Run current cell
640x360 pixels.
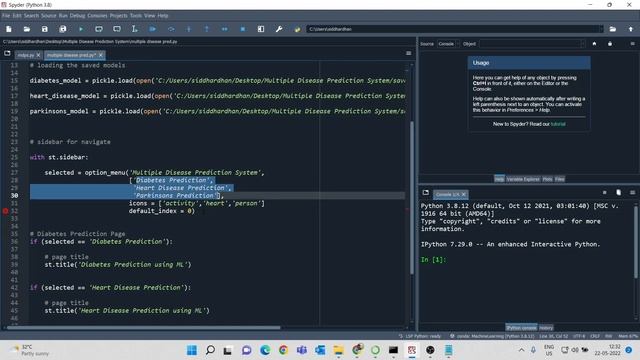(99, 29)
